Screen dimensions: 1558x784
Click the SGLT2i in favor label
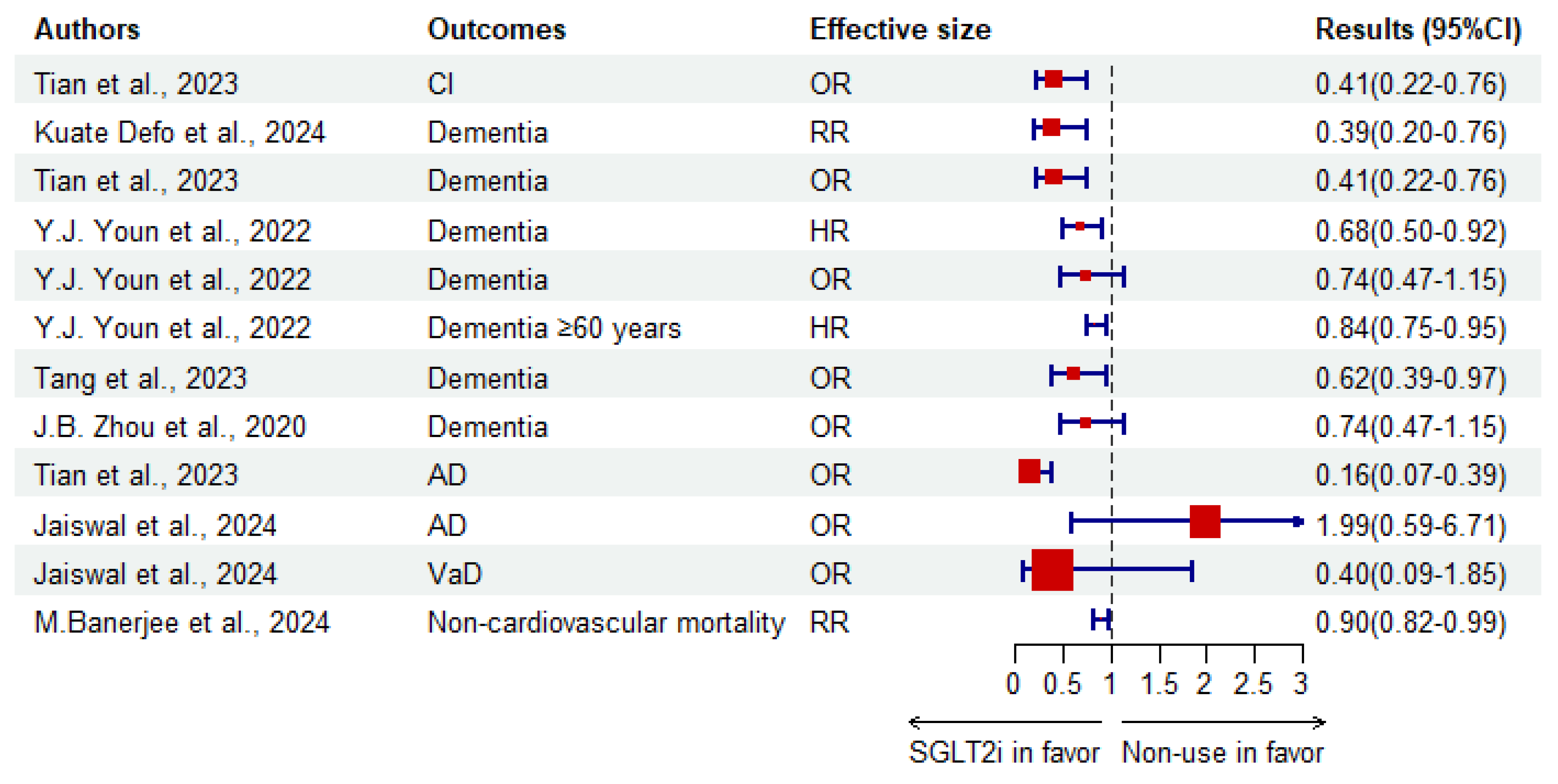click(1004, 753)
